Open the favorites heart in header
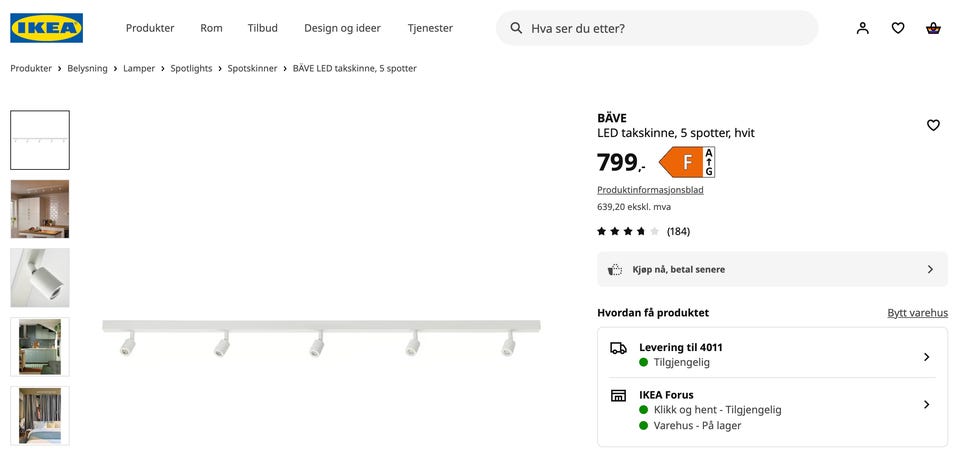Screen dimensions: 960x459 pos(898,28)
